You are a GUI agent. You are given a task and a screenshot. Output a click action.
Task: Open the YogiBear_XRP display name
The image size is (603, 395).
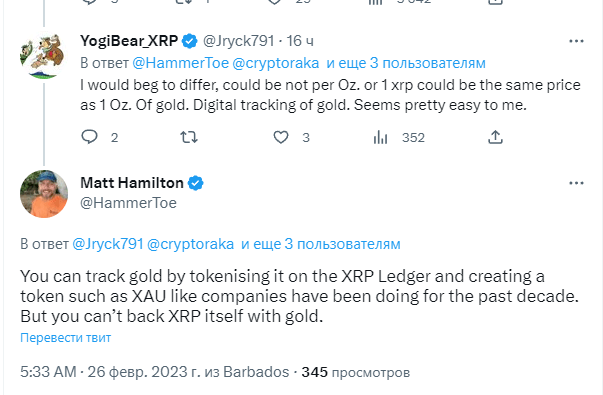[129, 40]
